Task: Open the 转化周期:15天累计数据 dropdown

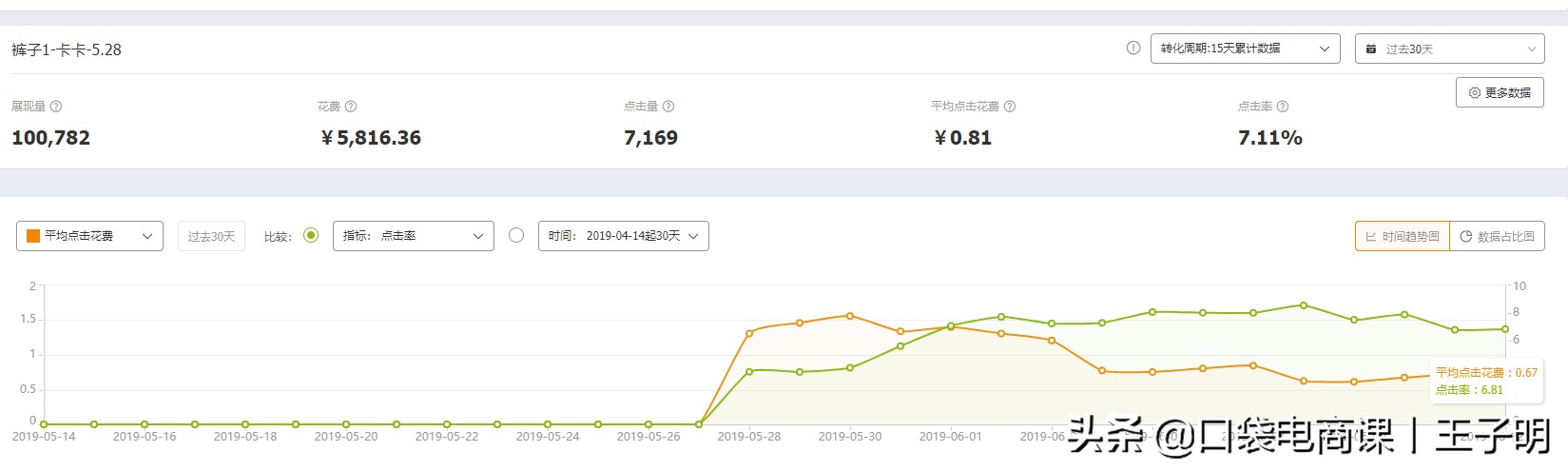Action: pos(1246,49)
